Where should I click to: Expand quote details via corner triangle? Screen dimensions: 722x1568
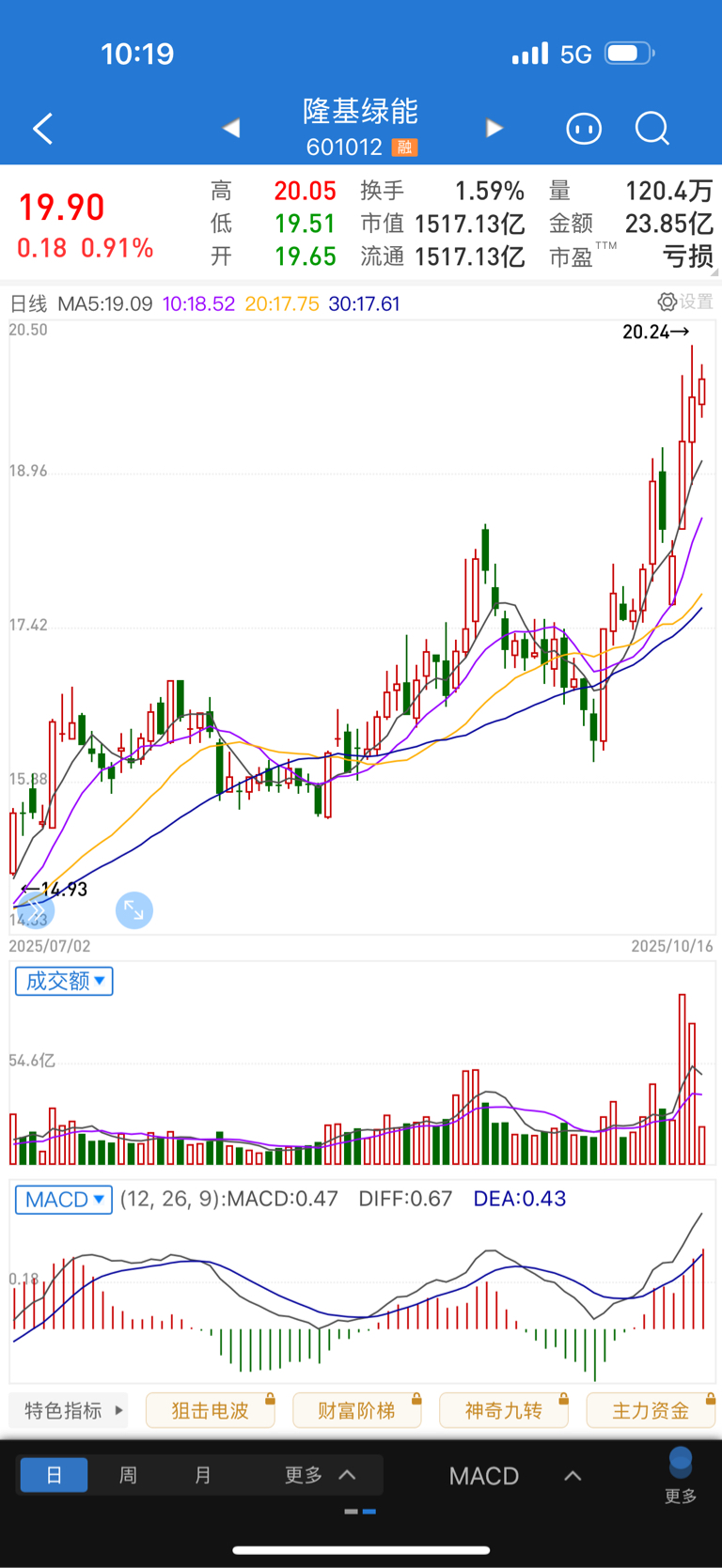(714, 272)
